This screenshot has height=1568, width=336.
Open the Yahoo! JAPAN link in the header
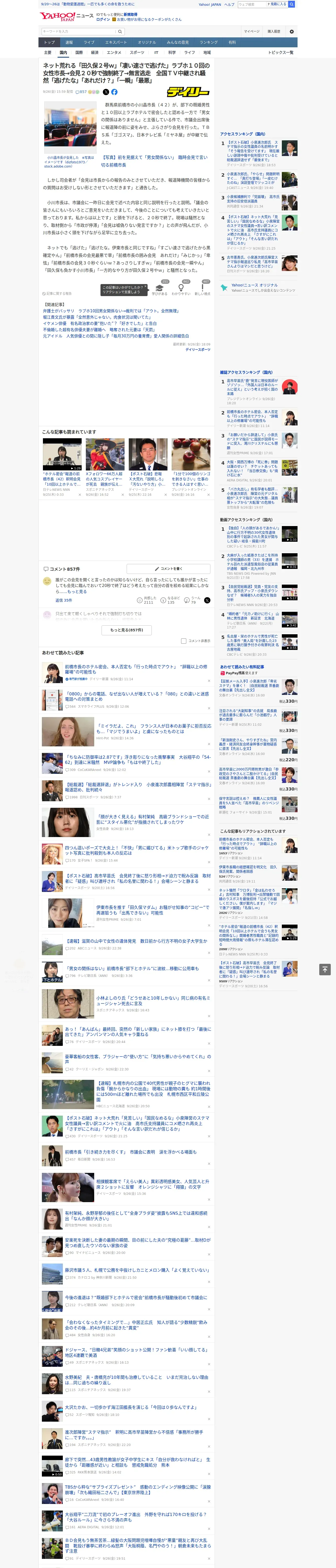[210, 4]
